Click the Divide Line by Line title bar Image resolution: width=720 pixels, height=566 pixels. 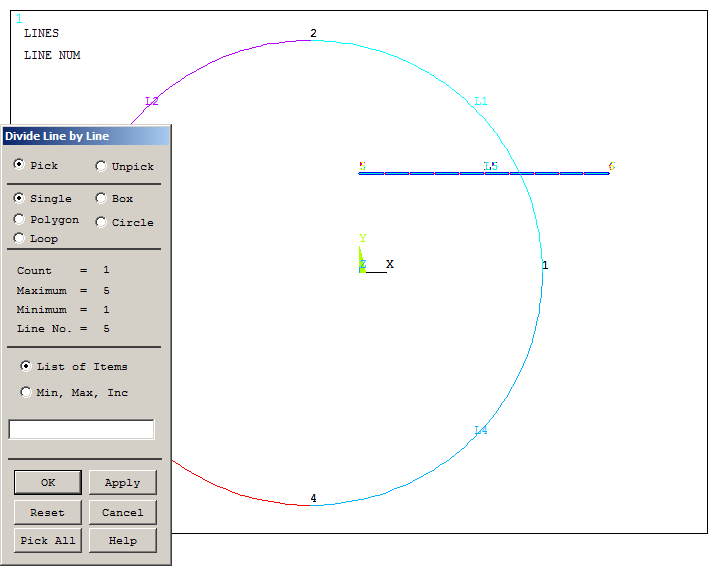click(x=86, y=136)
